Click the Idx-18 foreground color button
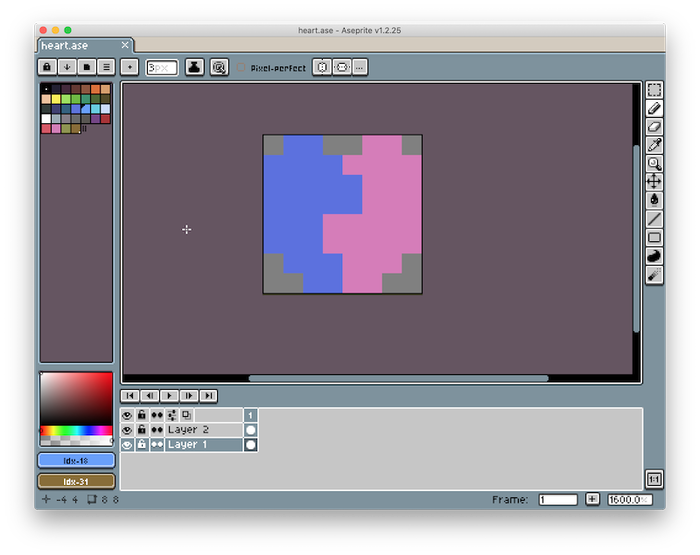 [76, 460]
